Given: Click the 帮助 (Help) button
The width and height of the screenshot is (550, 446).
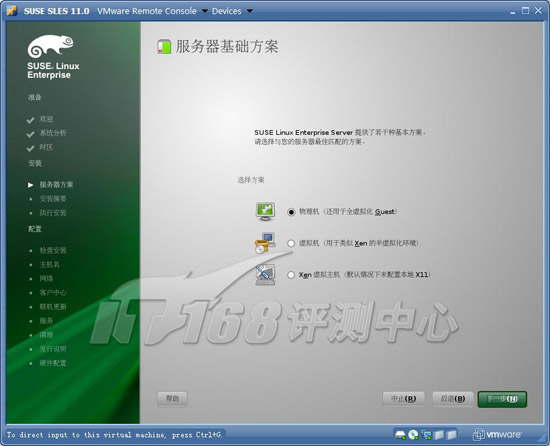Looking at the screenshot, I should (172, 399).
